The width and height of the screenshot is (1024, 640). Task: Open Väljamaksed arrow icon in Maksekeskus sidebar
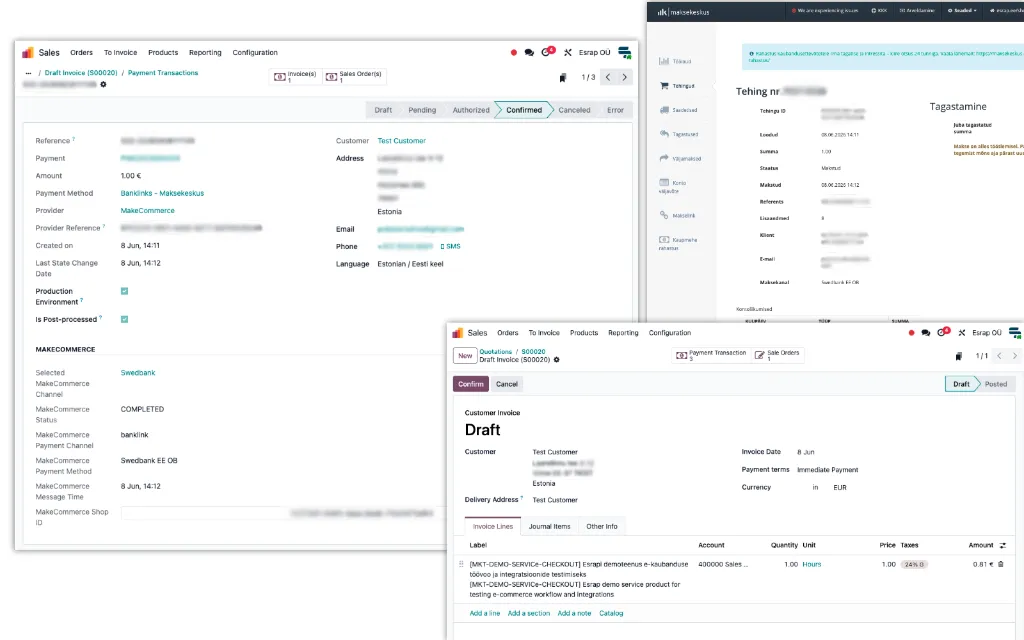pos(664,158)
